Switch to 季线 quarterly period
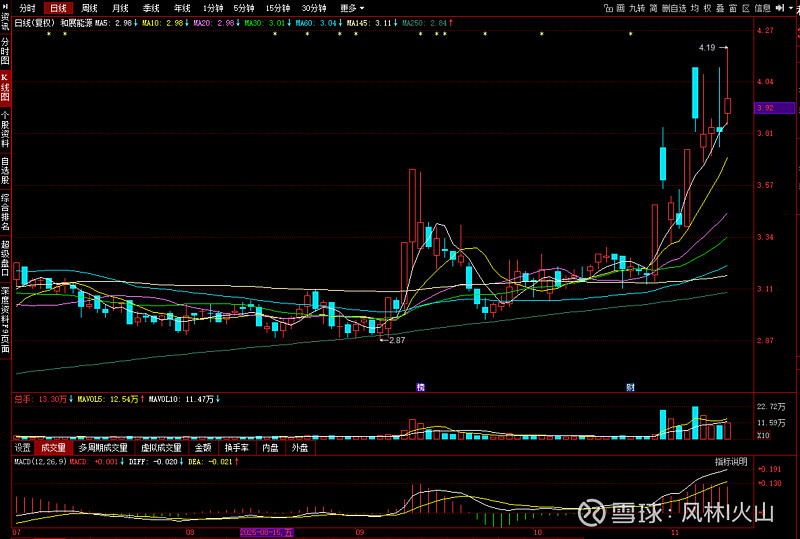 151,8
